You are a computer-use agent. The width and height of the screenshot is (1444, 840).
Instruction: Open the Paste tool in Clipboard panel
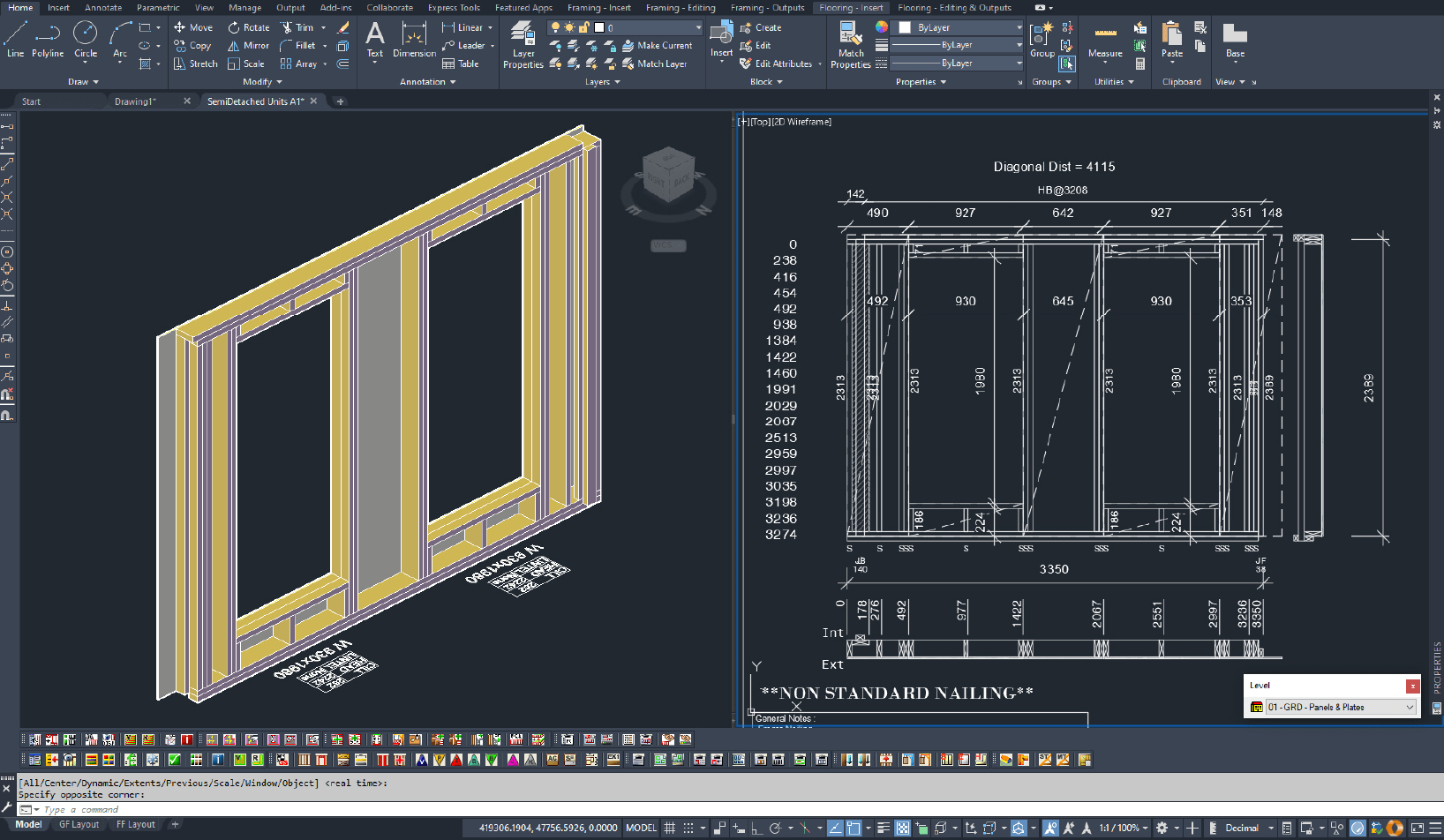[1171, 38]
